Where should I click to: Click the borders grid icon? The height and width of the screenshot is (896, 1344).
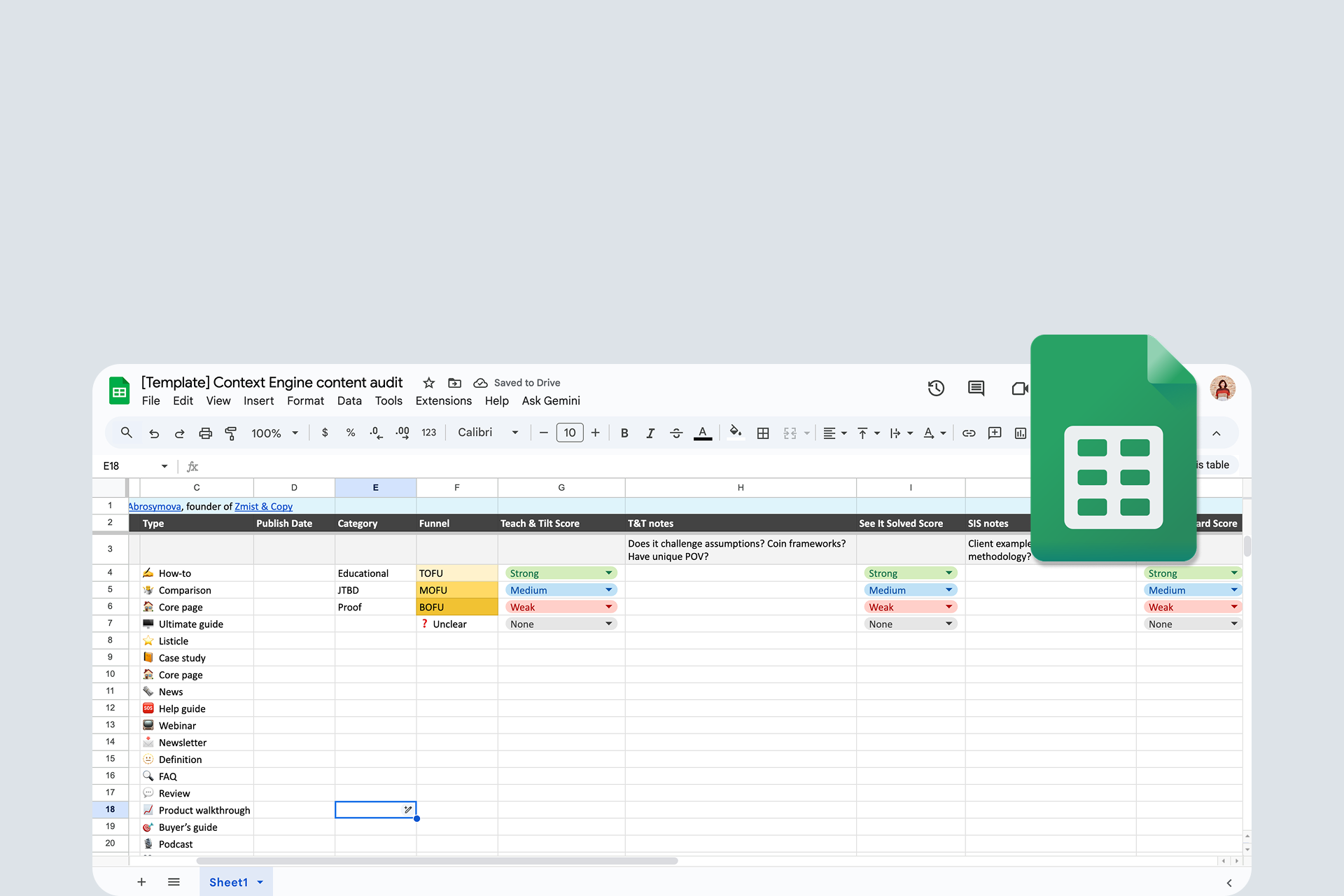pos(763,433)
